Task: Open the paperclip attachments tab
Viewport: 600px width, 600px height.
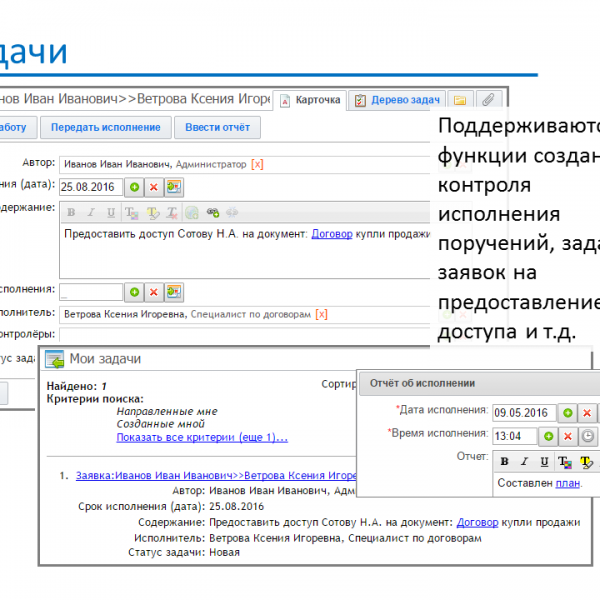Action: [x=487, y=101]
